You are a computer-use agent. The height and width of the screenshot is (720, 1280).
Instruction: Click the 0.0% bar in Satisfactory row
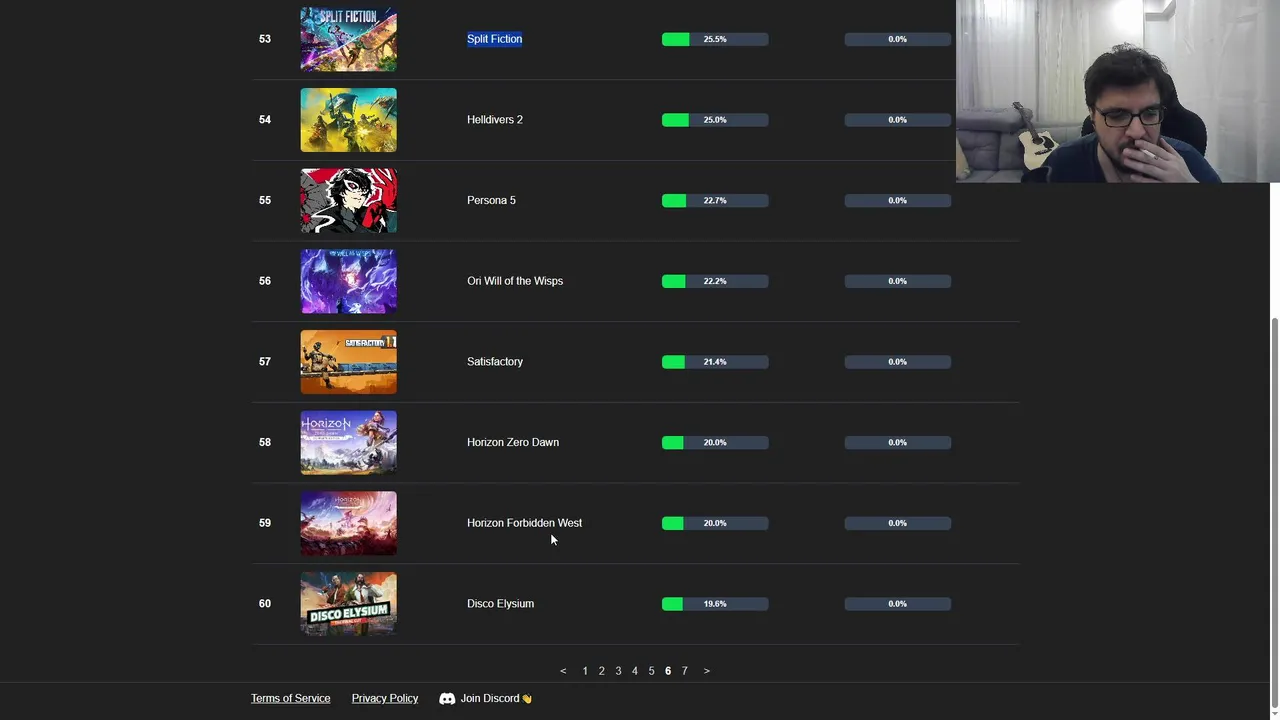(898, 362)
